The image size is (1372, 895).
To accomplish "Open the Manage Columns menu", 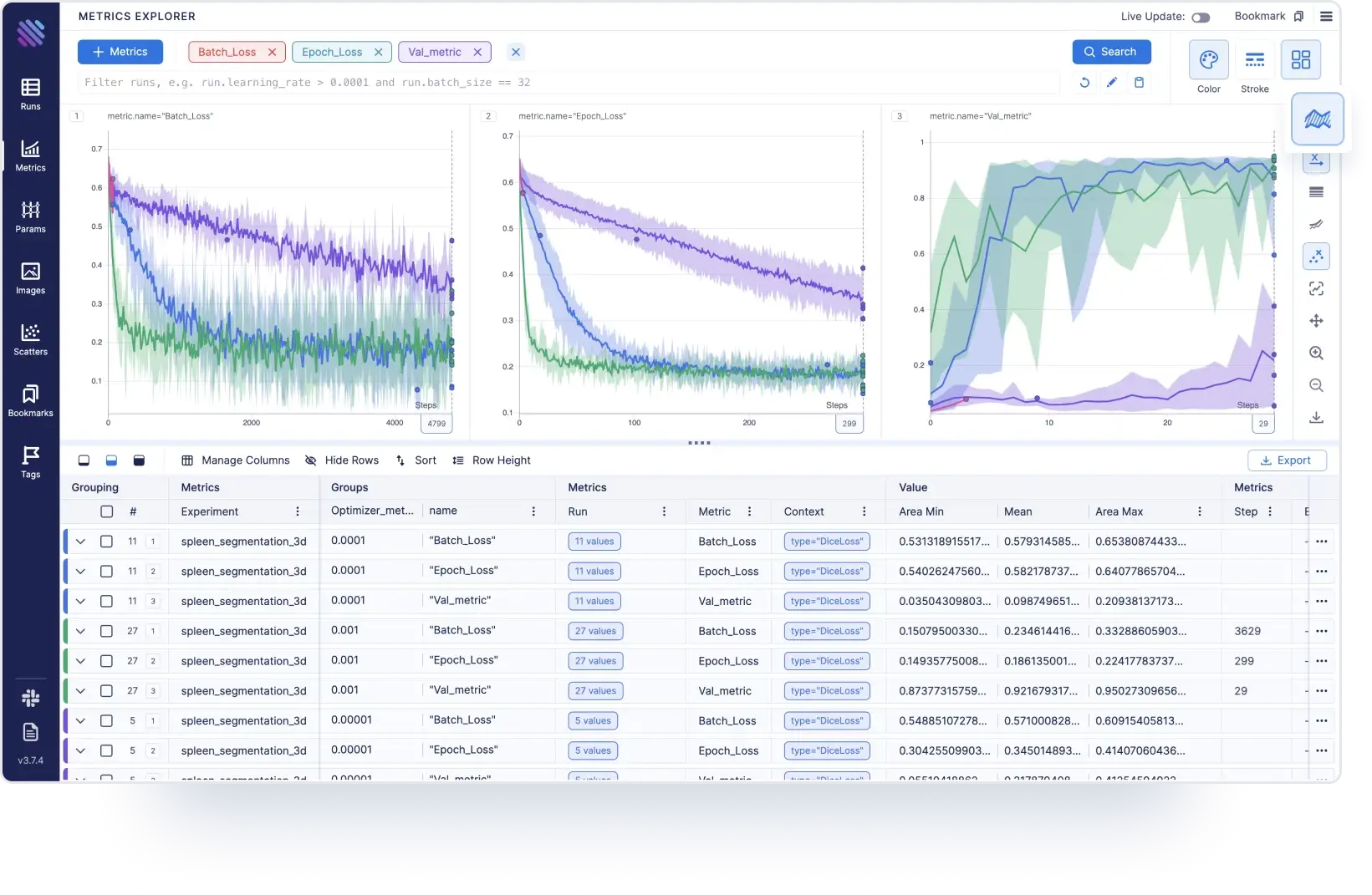I will point(236,460).
